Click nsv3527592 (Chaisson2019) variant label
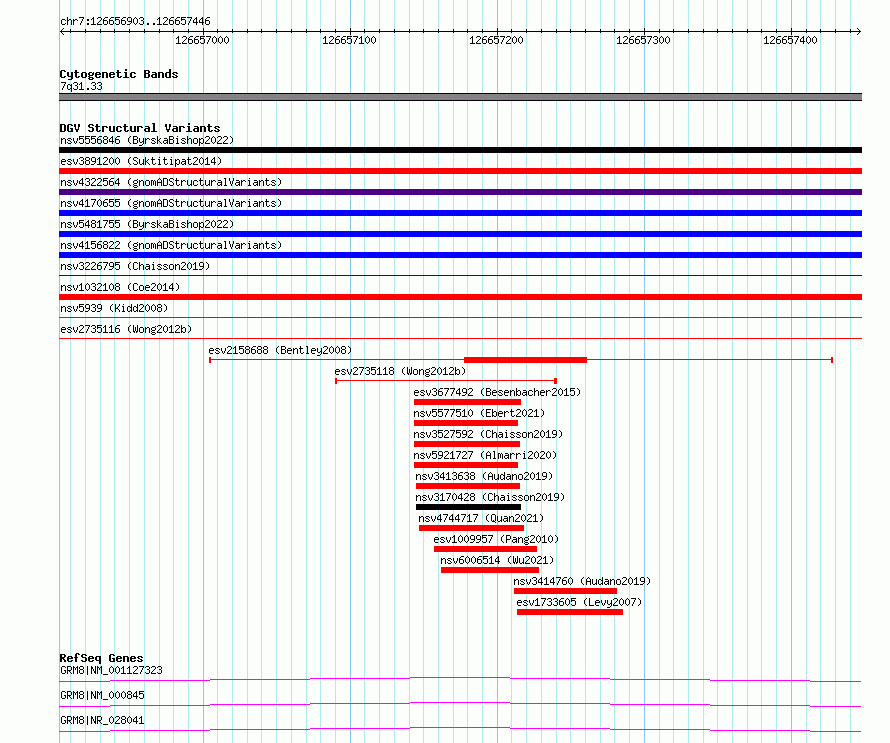 [x=488, y=434]
